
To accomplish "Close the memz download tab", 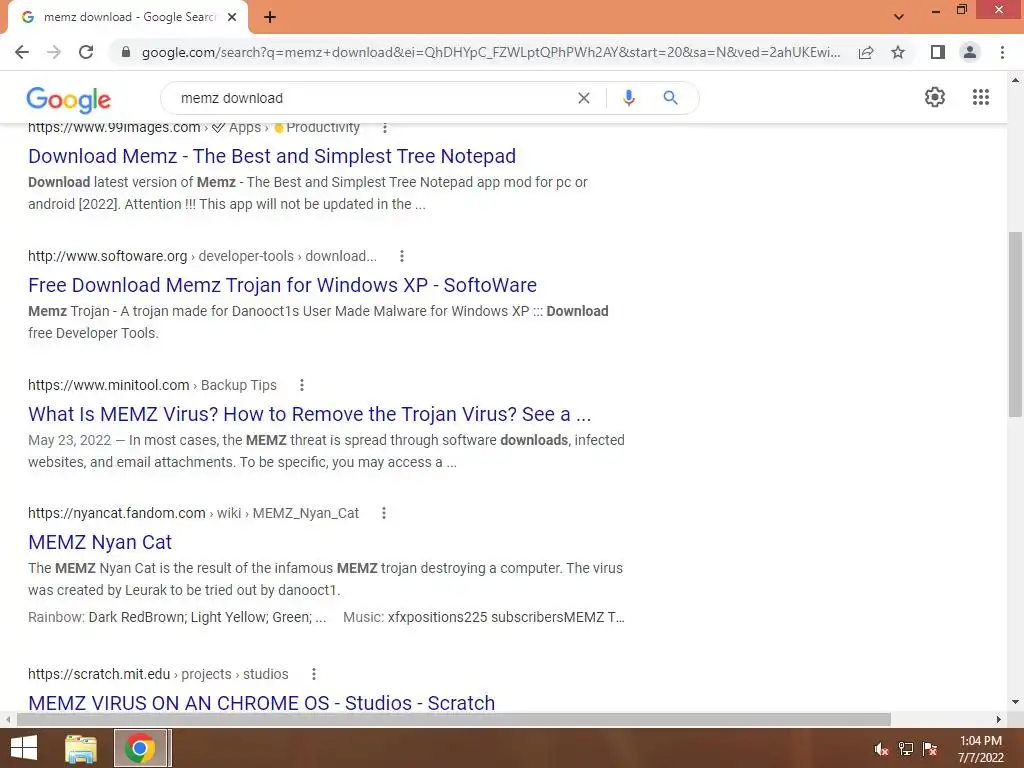I will tap(232, 18).
